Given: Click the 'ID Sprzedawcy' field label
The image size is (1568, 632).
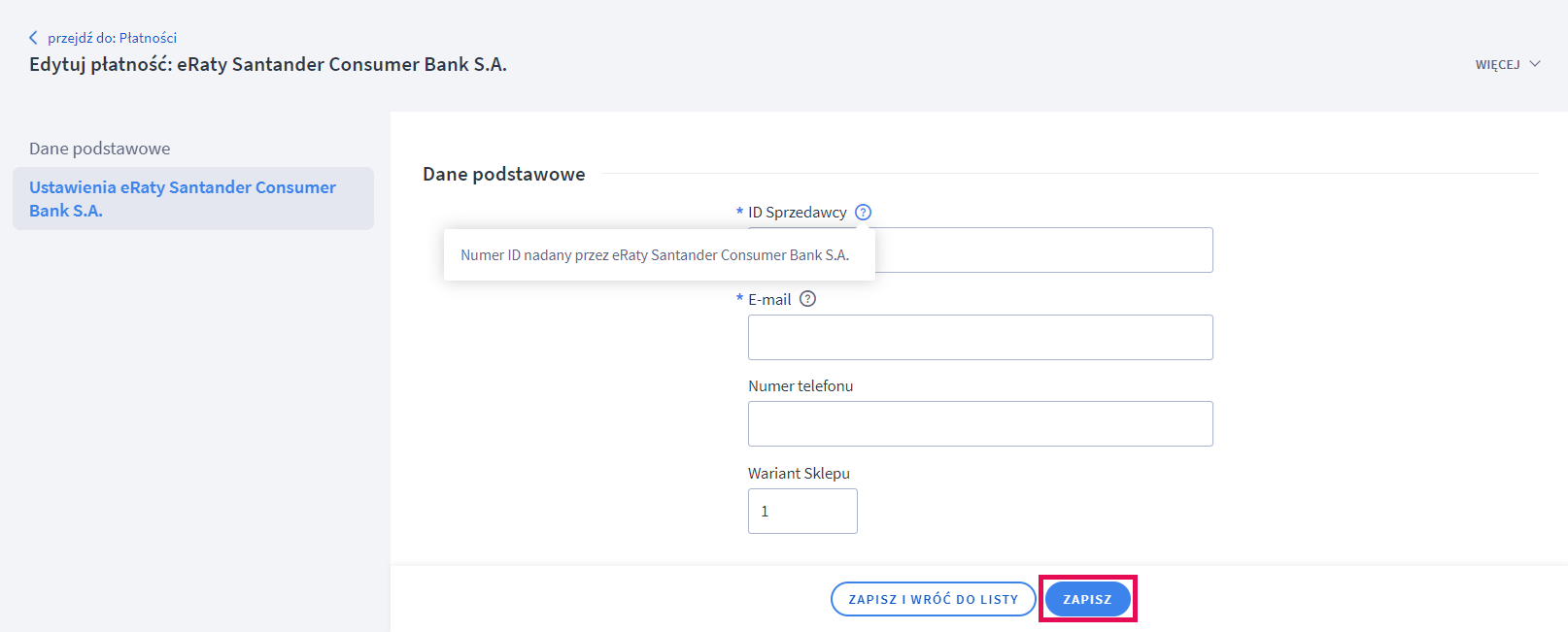Looking at the screenshot, I should click(797, 212).
